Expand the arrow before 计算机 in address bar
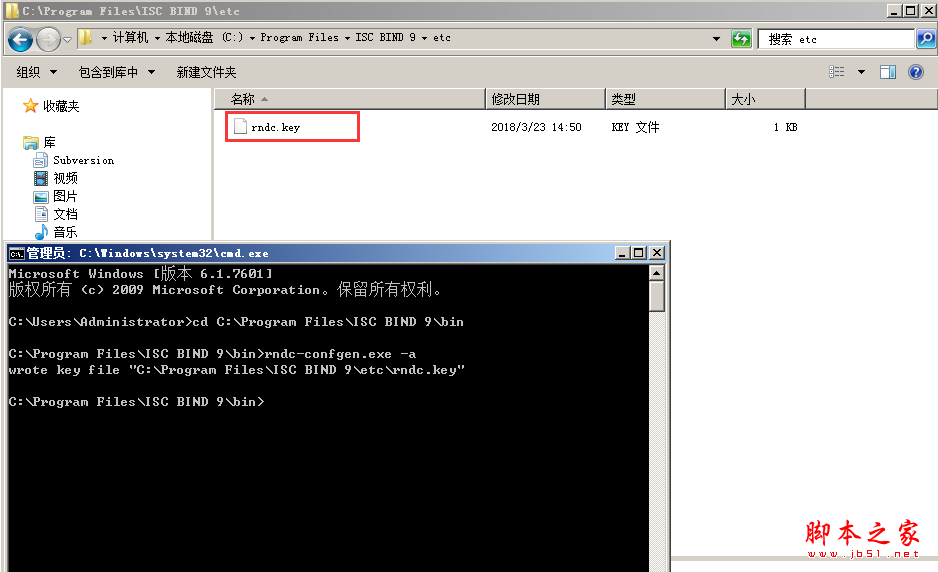Image resolution: width=938 pixels, height=572 pixels. [104, 38]
